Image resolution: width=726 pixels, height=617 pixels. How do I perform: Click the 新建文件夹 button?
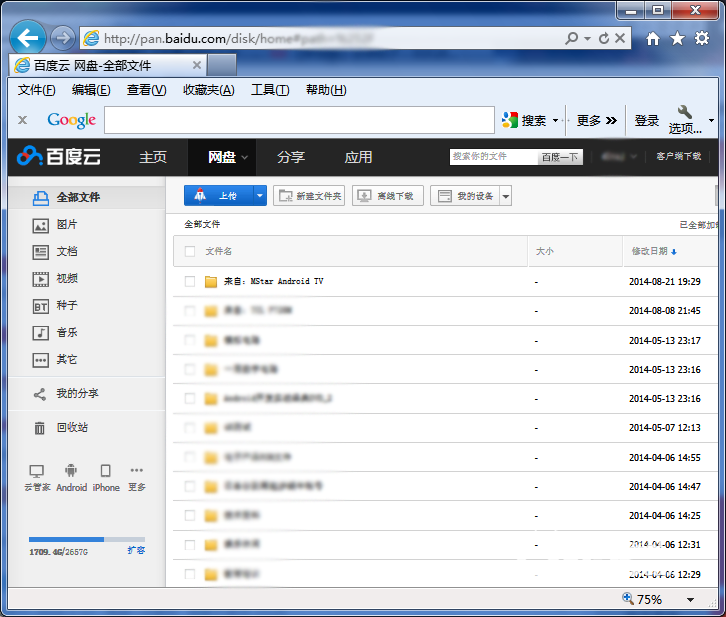point(309,196)
